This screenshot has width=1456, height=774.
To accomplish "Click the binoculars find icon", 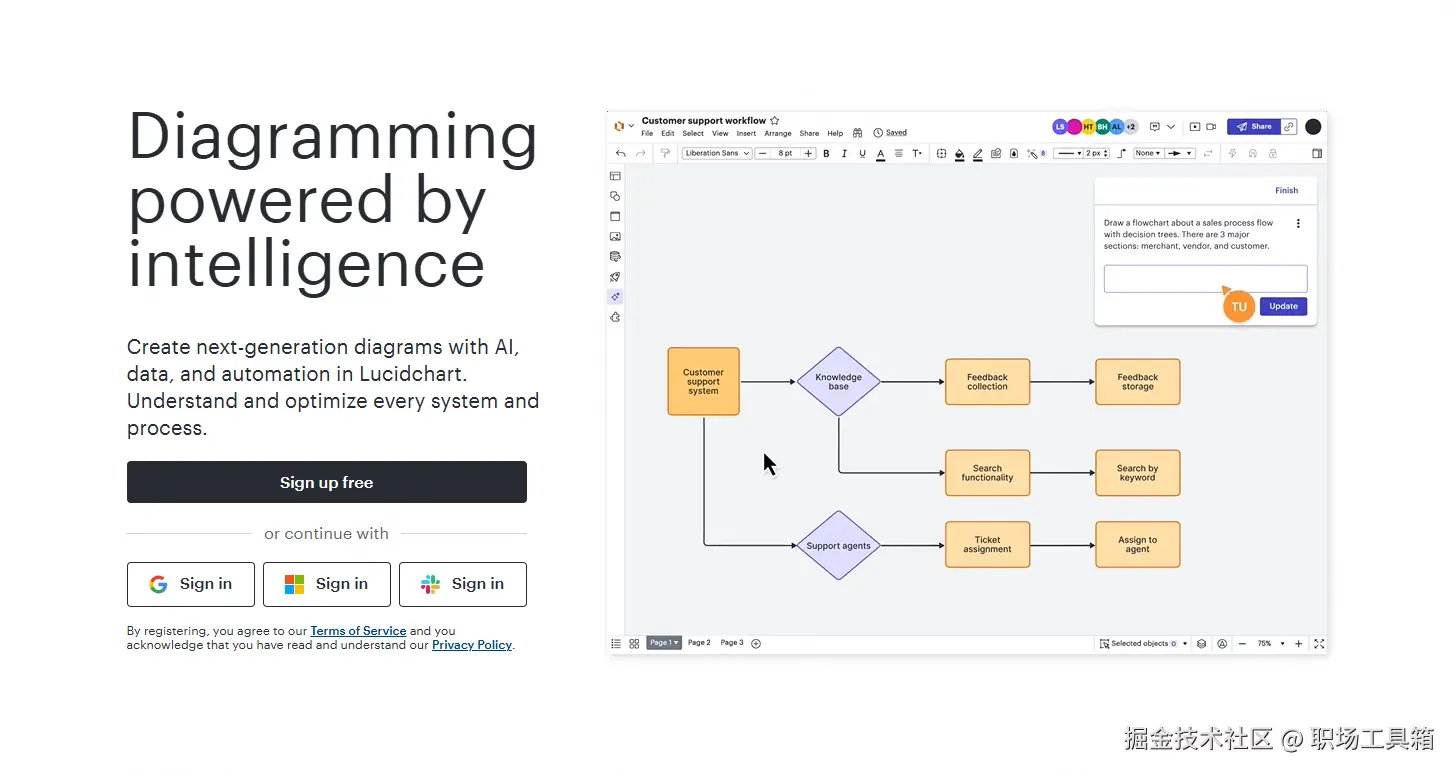I will tap(858, 133).
